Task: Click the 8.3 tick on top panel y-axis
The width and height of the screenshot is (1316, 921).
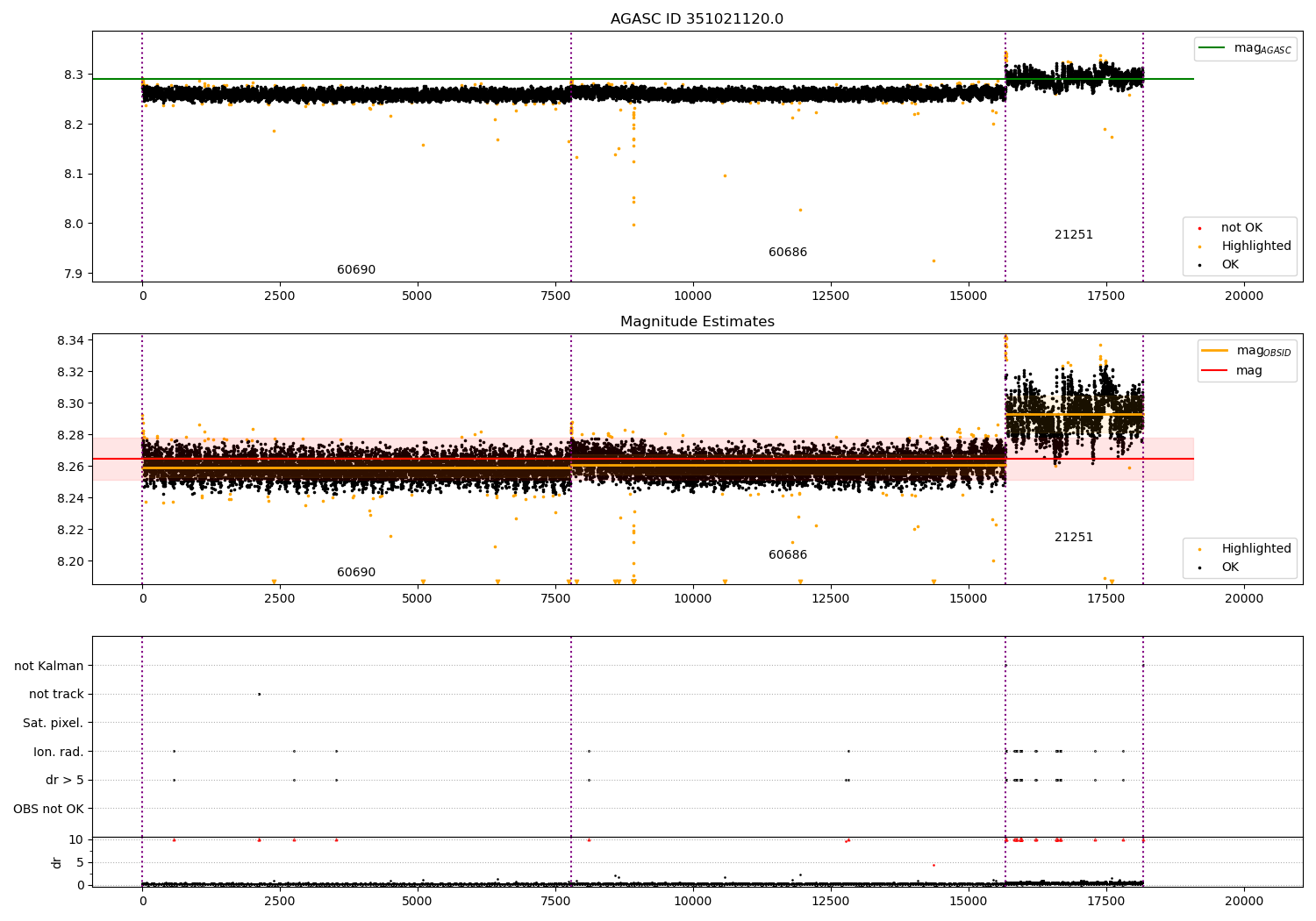Action: pos(75,75)
